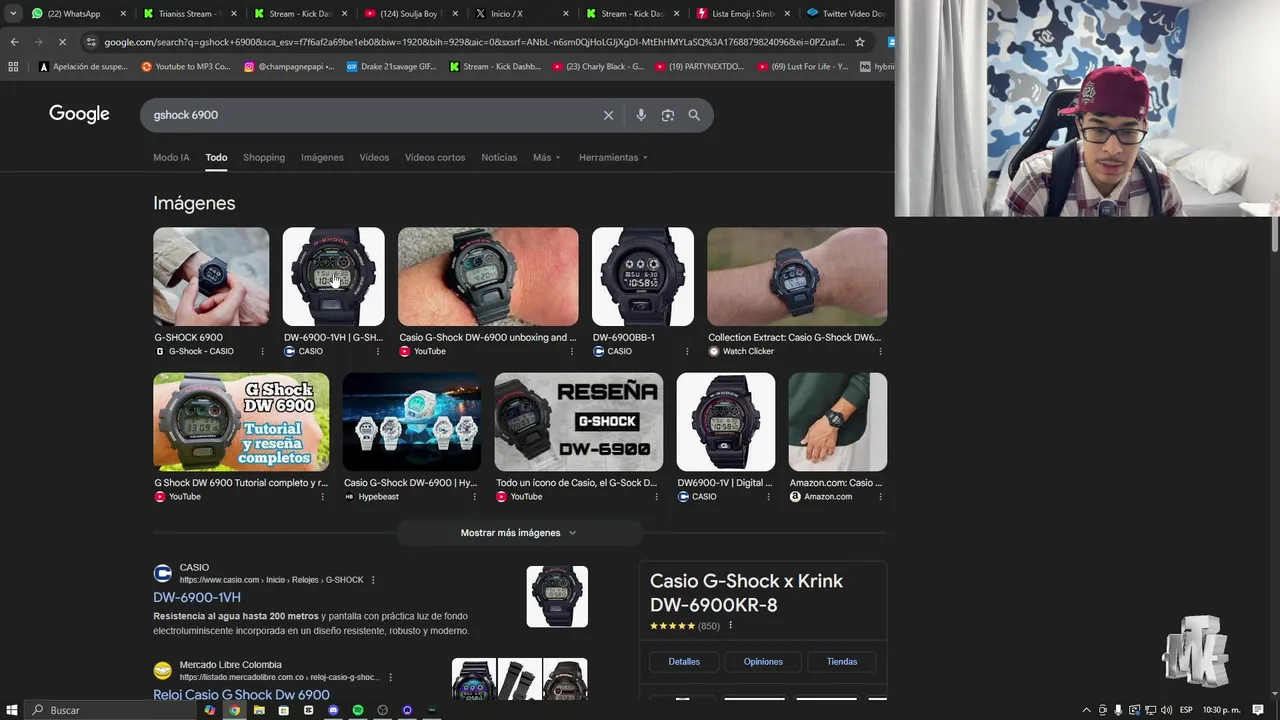Stop loading the page in the toolbar
The image size is (1280, 720).
[x=62, y=42]
